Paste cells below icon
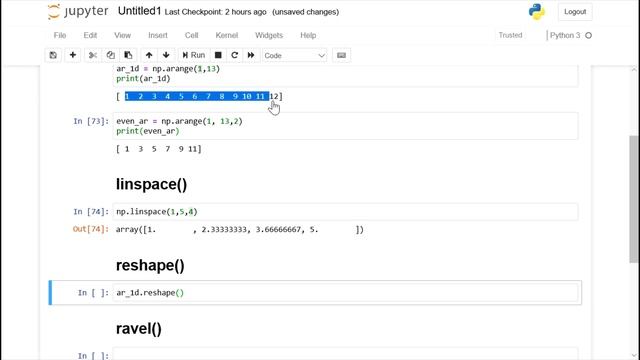This screenshot has width=640, height=360. [x=128, y=55]
